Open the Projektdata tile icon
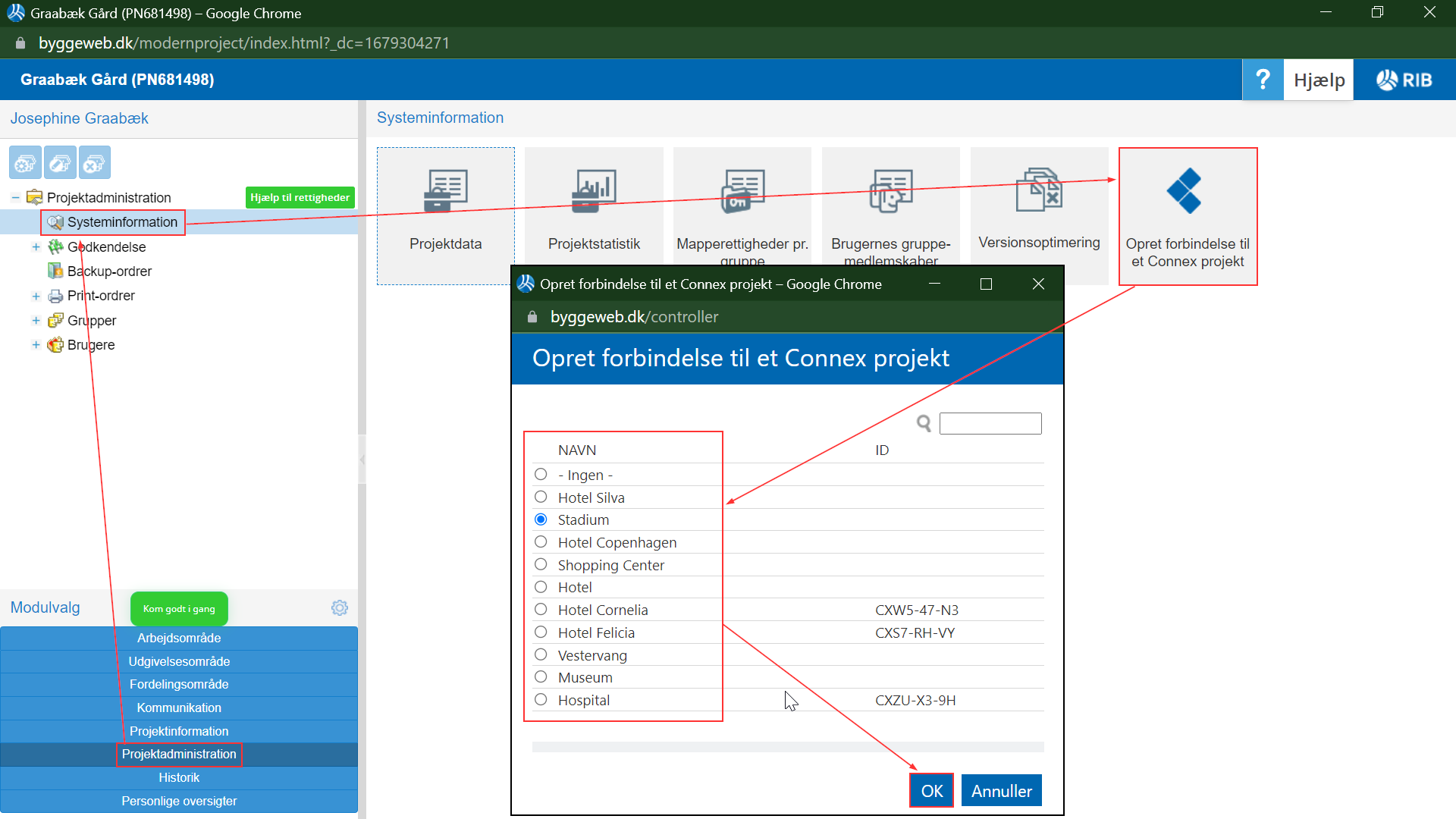 click(x=445, y=191)
